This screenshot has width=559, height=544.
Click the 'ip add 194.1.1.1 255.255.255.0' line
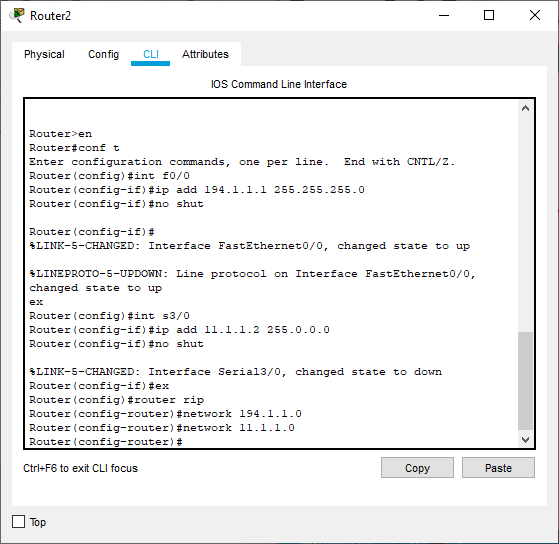coord(197,190)
